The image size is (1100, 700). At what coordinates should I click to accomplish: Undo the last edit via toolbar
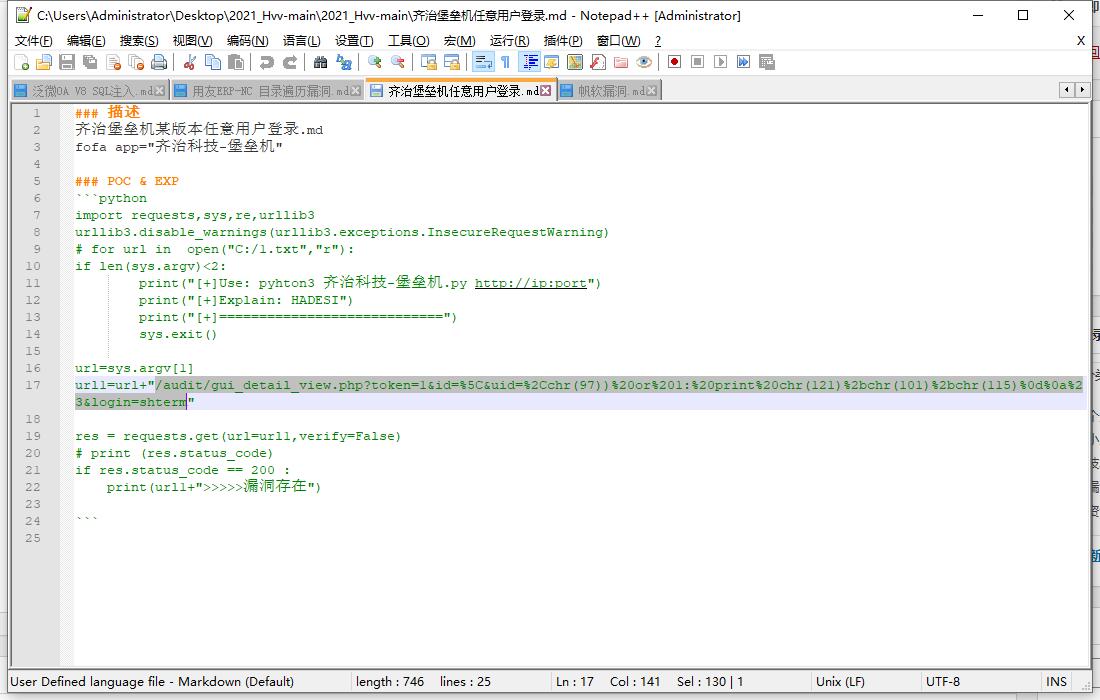(x=267, y=62)
